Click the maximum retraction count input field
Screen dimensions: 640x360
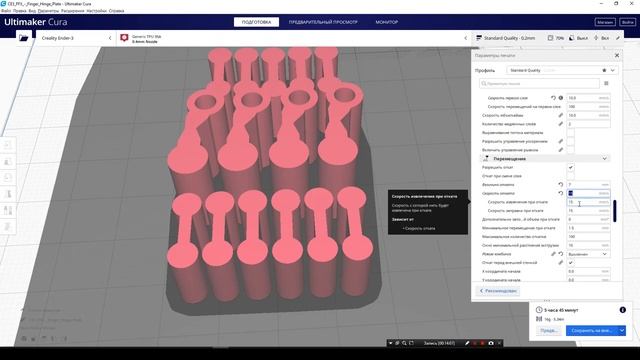[588, 237]
